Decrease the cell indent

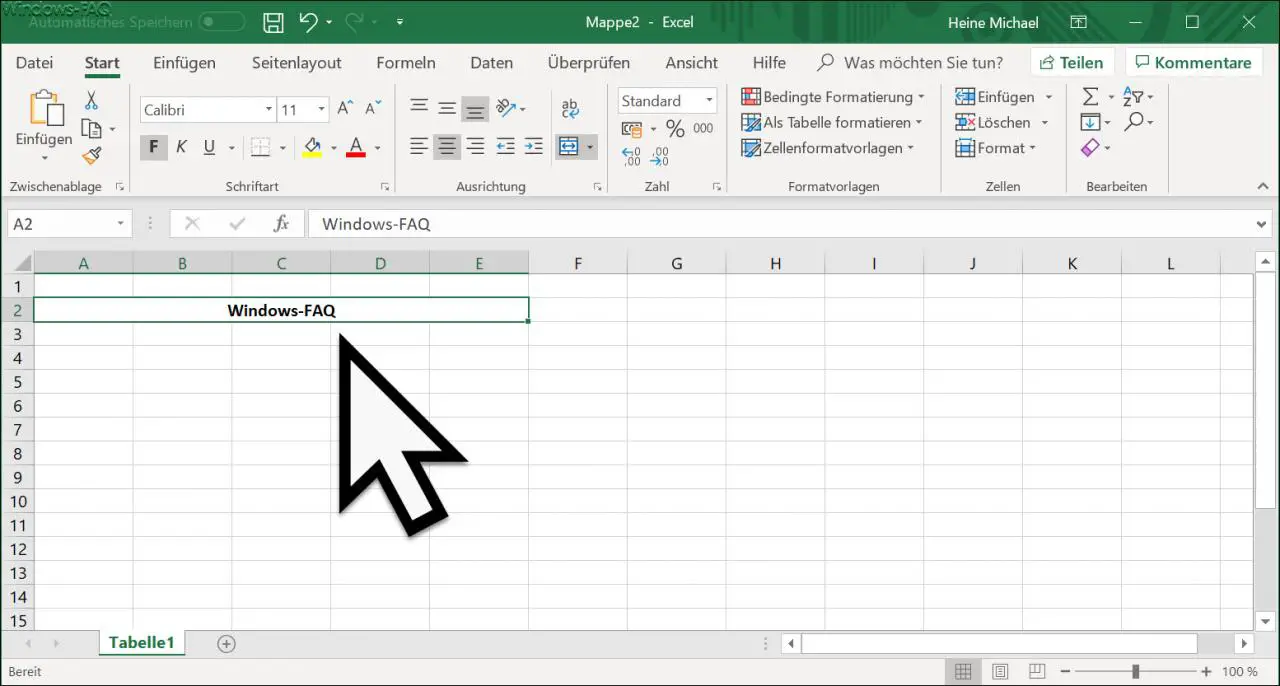pos(505,147)
